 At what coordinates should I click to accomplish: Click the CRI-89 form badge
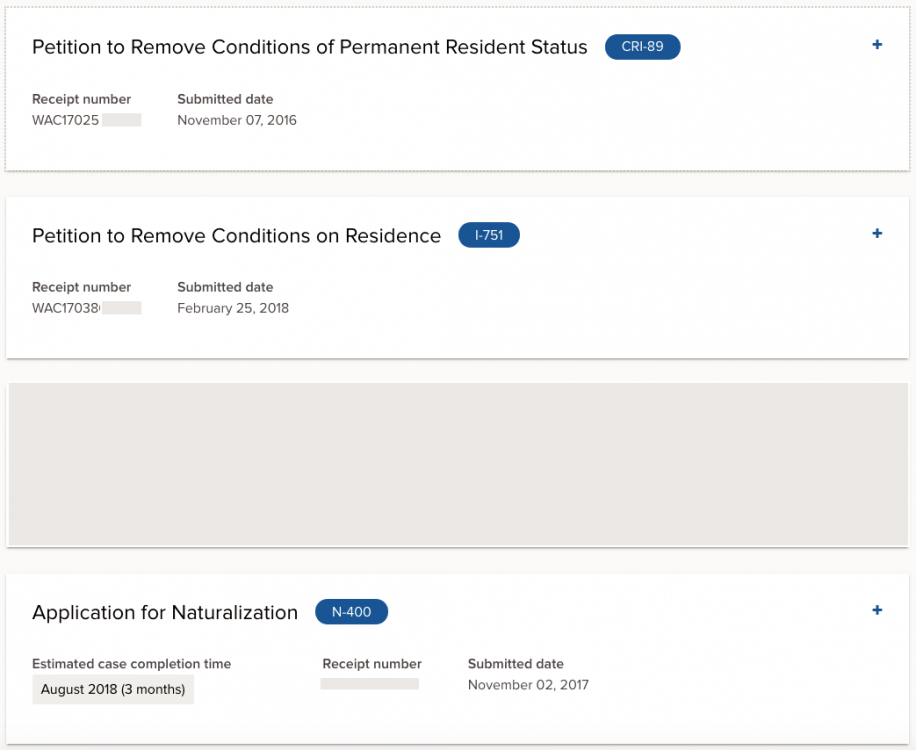(642, 47)
